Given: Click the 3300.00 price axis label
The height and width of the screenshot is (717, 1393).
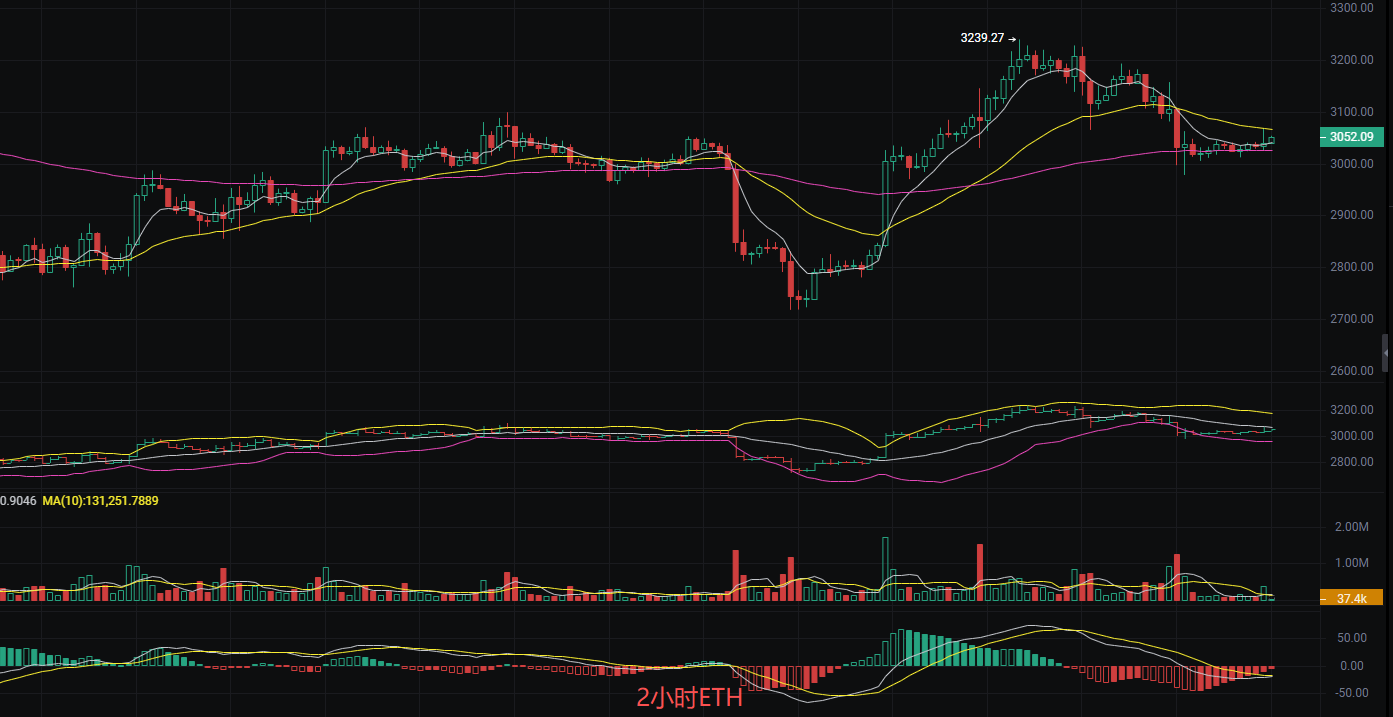Looking at the screenshot, I should [x=1351, y=8].
